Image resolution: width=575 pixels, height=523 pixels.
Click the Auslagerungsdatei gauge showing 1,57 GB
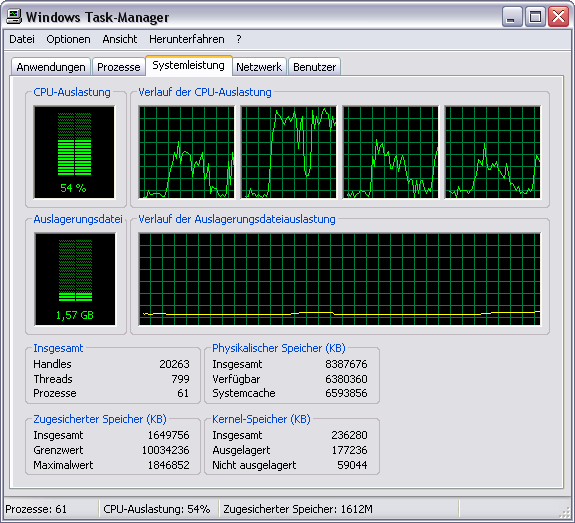75,279
